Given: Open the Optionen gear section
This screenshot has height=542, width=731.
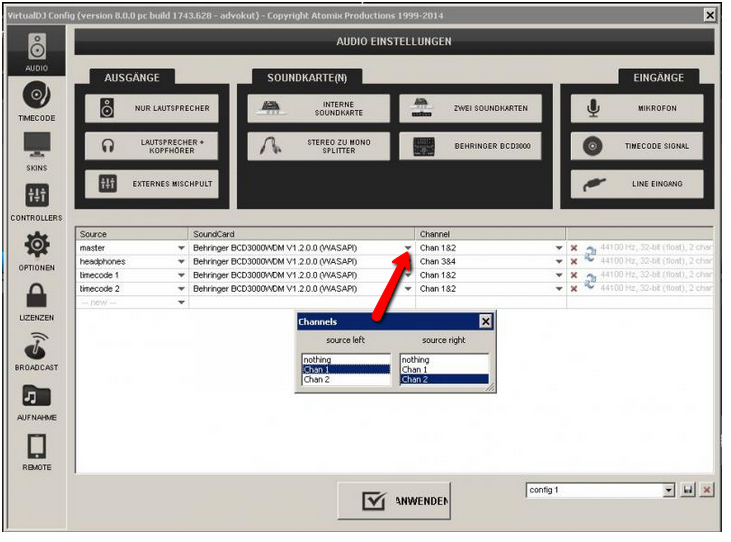Looking at the screenshot, I should pos(36,251).
